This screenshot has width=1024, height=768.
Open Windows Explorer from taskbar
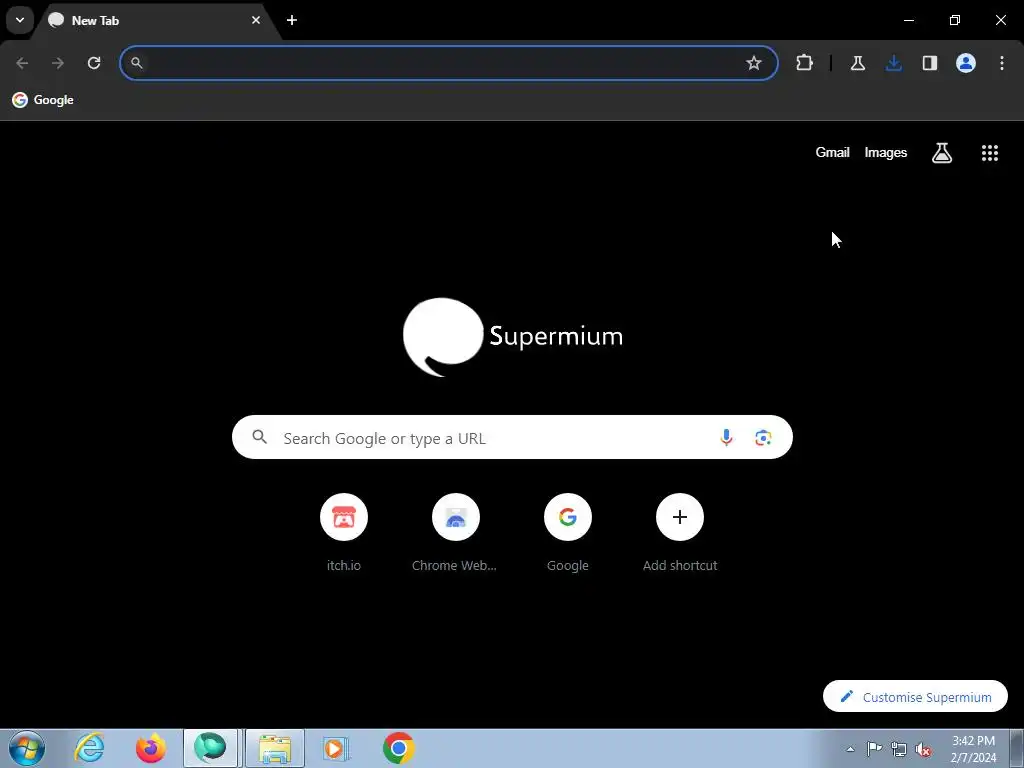[275, 748]
